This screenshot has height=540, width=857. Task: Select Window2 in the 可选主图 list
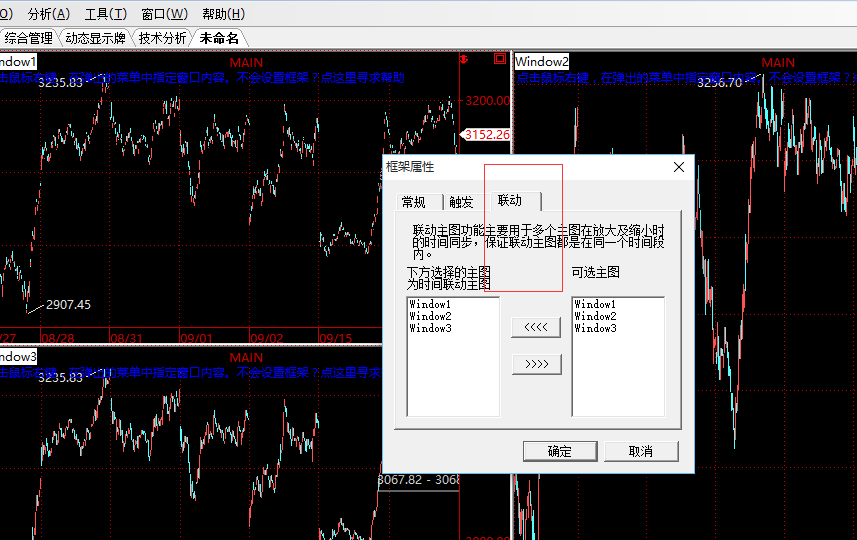point(595,316)
